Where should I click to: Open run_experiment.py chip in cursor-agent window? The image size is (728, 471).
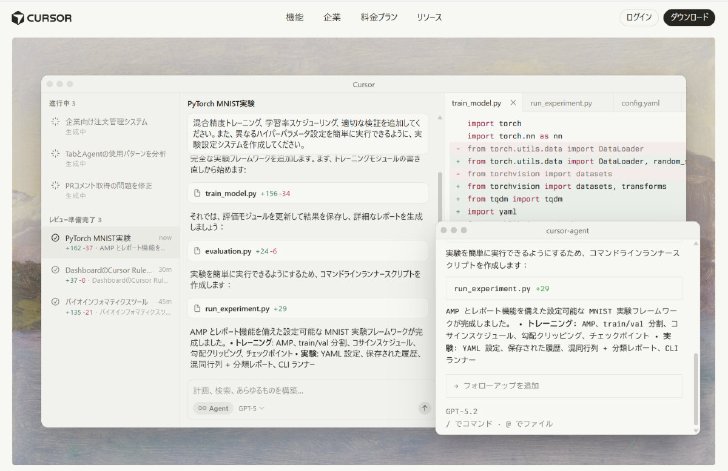(564, 288)
